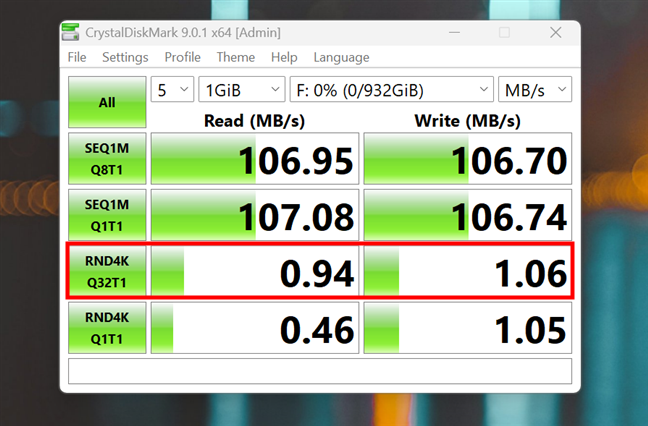The height and width of the screenshot is (426, 648).
Task: Start the RND4K Q32T1 test
Action: [x=107, y=271]
